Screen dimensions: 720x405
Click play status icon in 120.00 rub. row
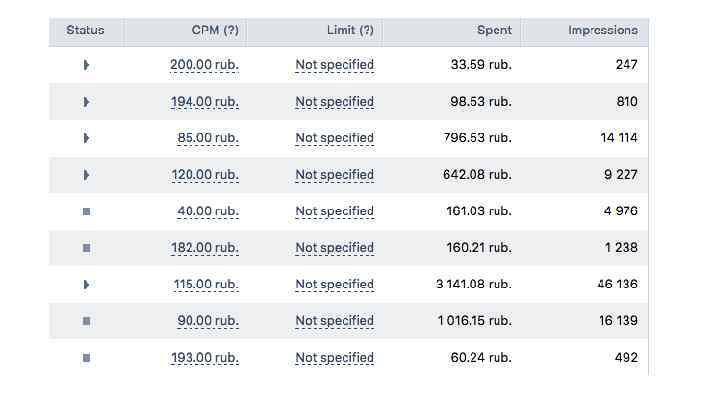[x=86, y=175]
